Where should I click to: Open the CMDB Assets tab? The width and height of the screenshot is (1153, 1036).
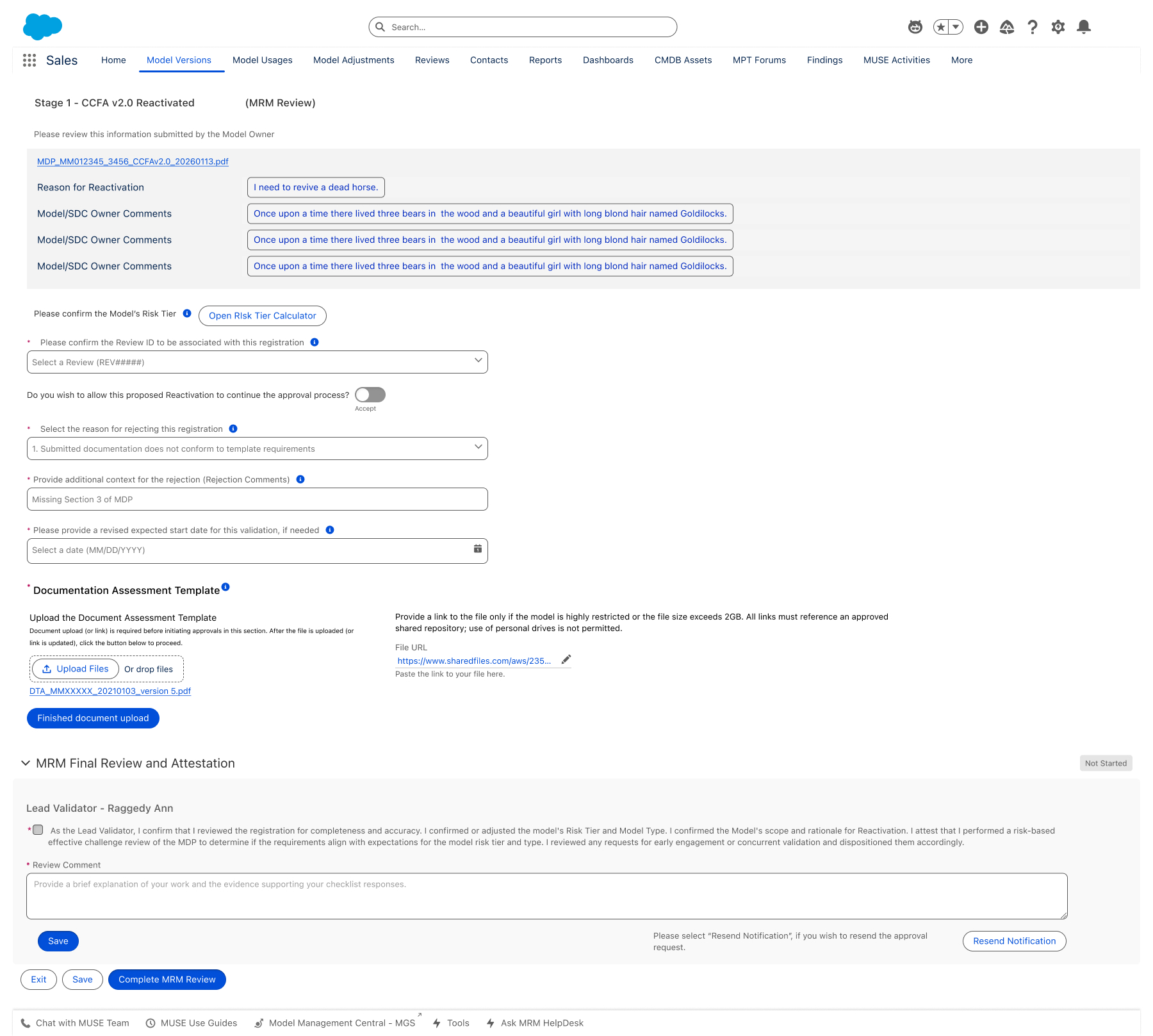pos(683,60)
